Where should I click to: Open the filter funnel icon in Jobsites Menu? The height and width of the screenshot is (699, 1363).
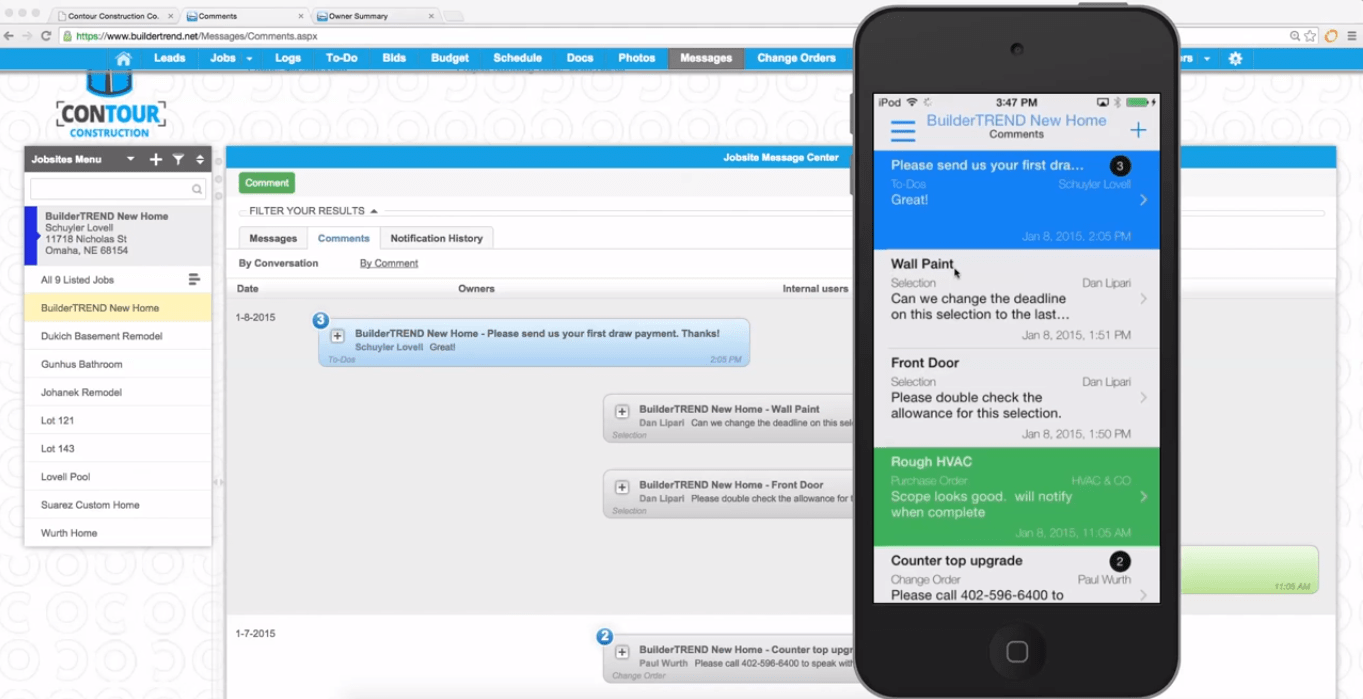point(179,159)
